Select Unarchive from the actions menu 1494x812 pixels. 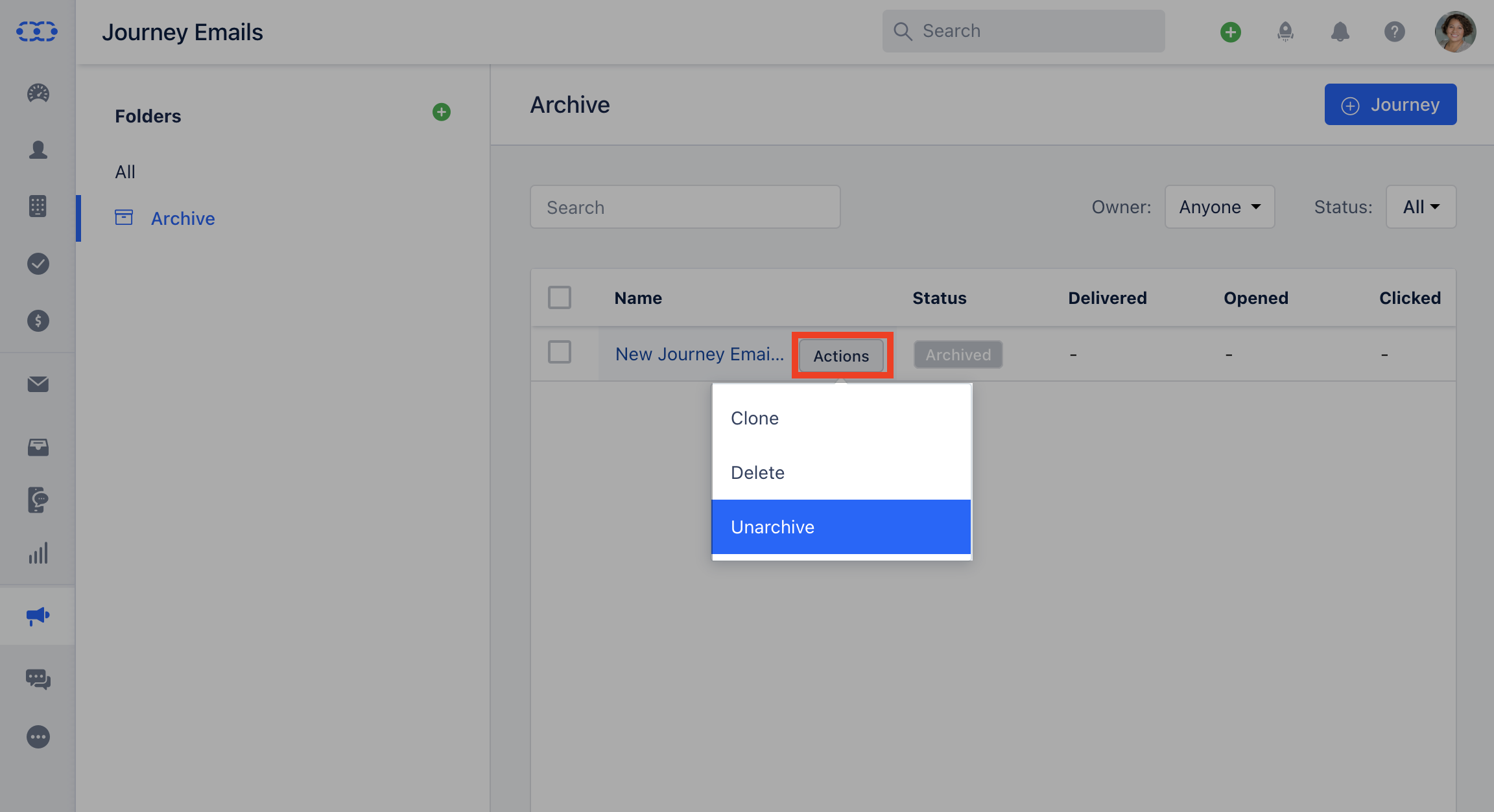pos(841,527)
